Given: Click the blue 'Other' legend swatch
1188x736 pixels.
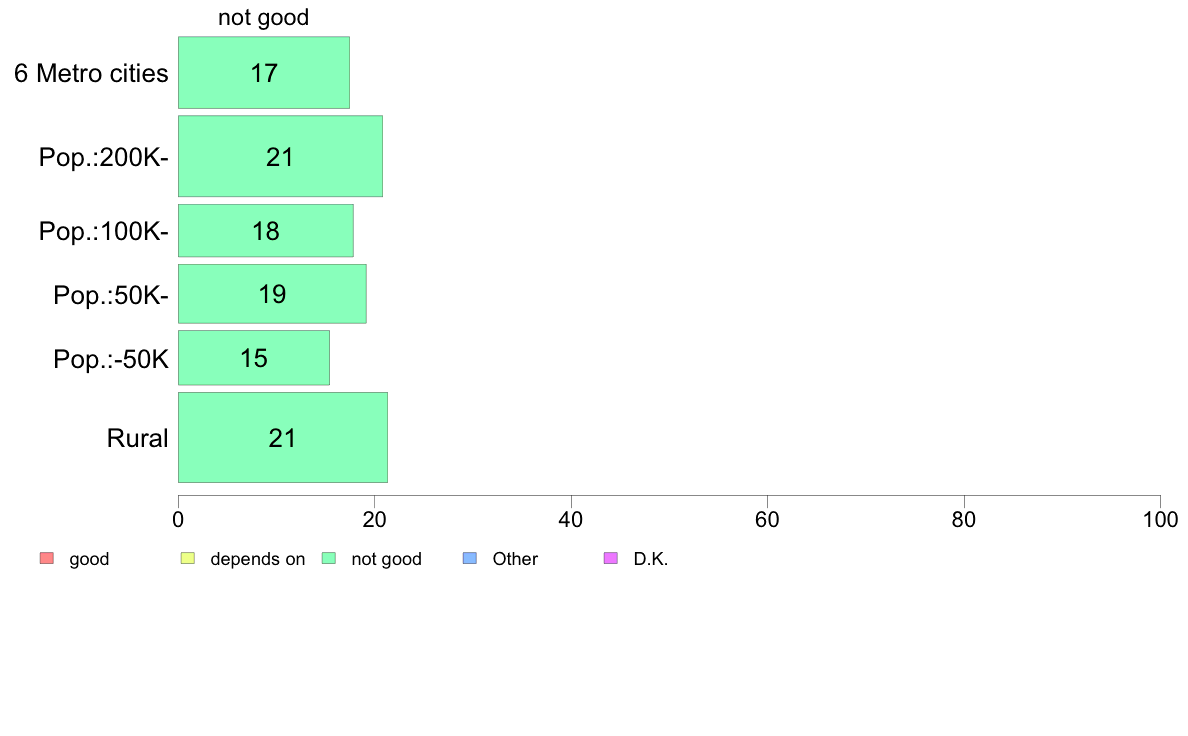Looking at the screenshot, I should pos(470,559).
